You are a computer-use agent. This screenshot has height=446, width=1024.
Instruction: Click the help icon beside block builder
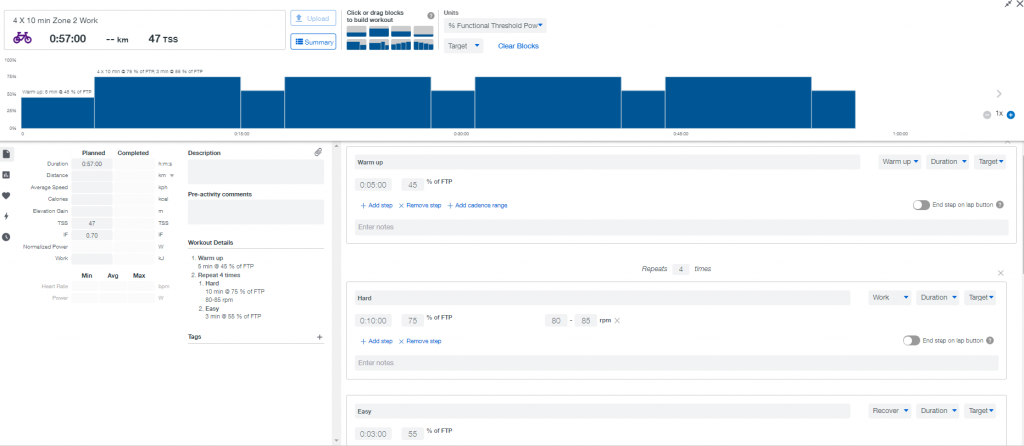pos(430,16)
